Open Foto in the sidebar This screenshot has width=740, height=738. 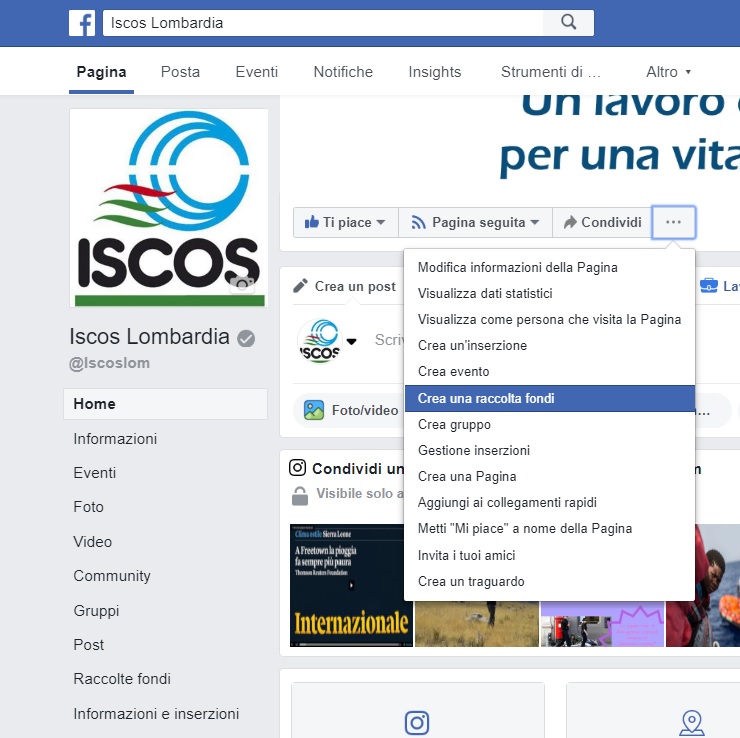(x=88, y=507)
